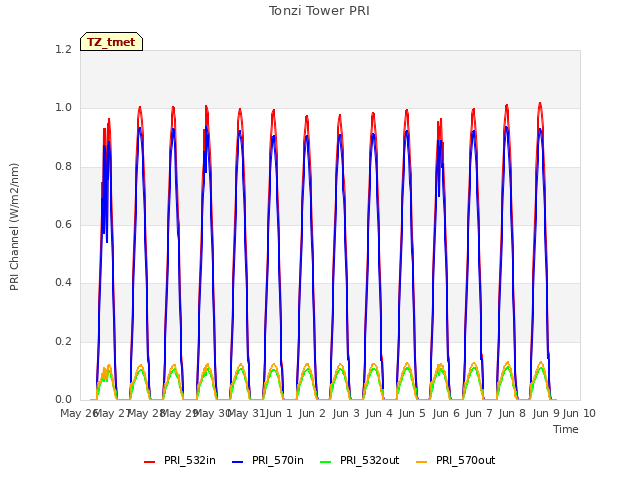Image resolution: width=640 pixels, height=480 pixels.
Task: Click the x-axis tick Jun 10
Action: coord(579,413)
